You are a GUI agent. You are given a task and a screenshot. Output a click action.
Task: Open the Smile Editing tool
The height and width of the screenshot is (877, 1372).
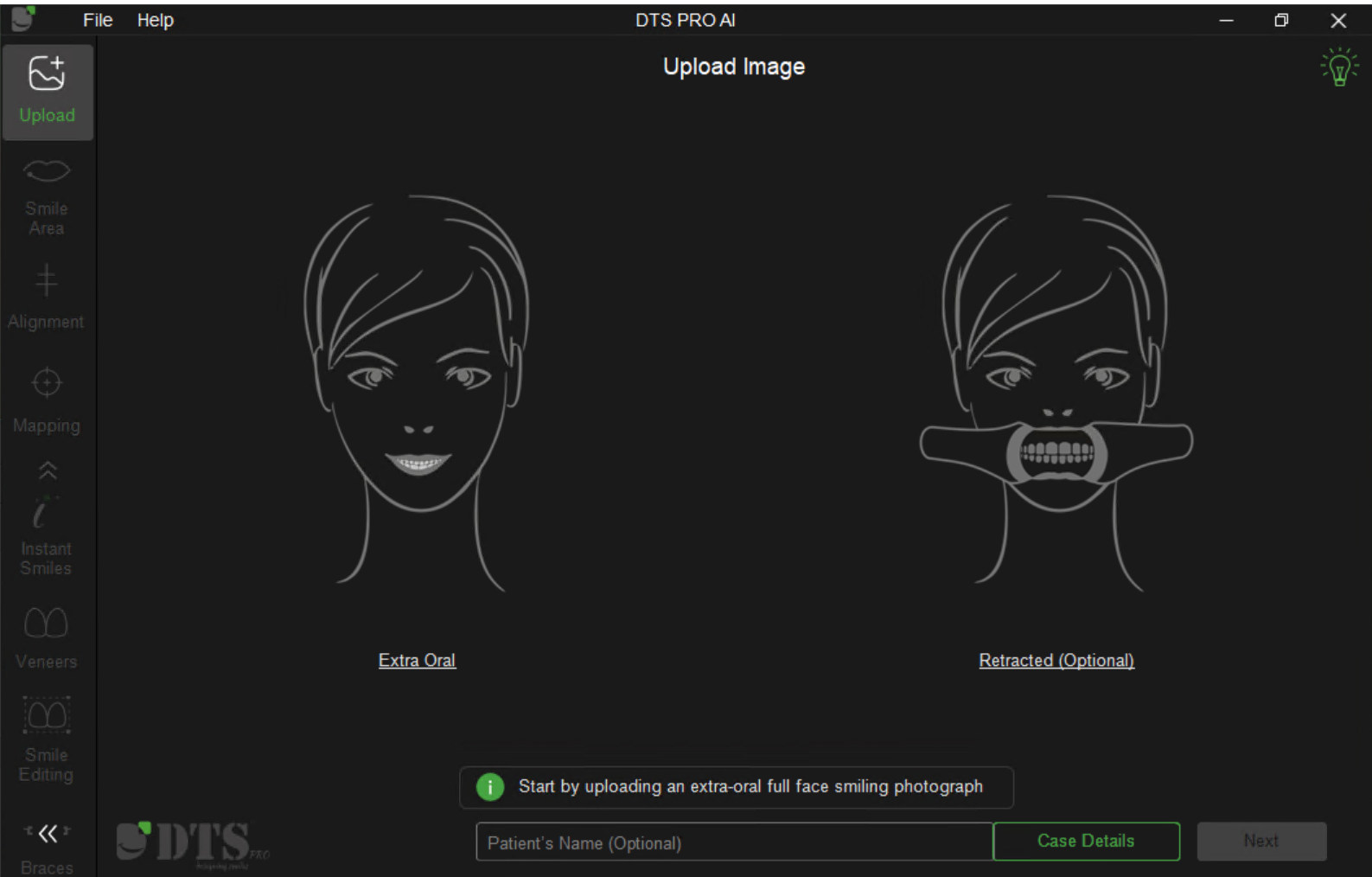tap(47, 740)
